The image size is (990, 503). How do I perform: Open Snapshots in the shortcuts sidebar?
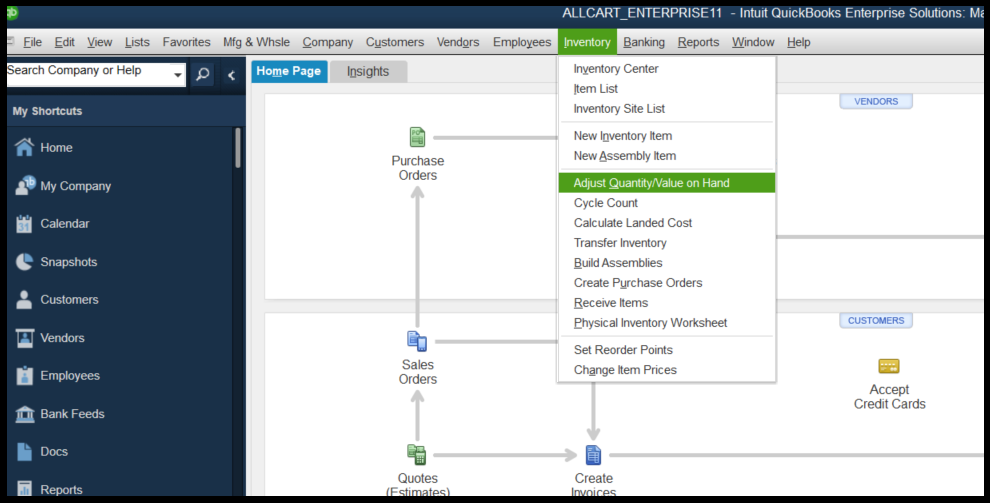[x=68, y=262]
